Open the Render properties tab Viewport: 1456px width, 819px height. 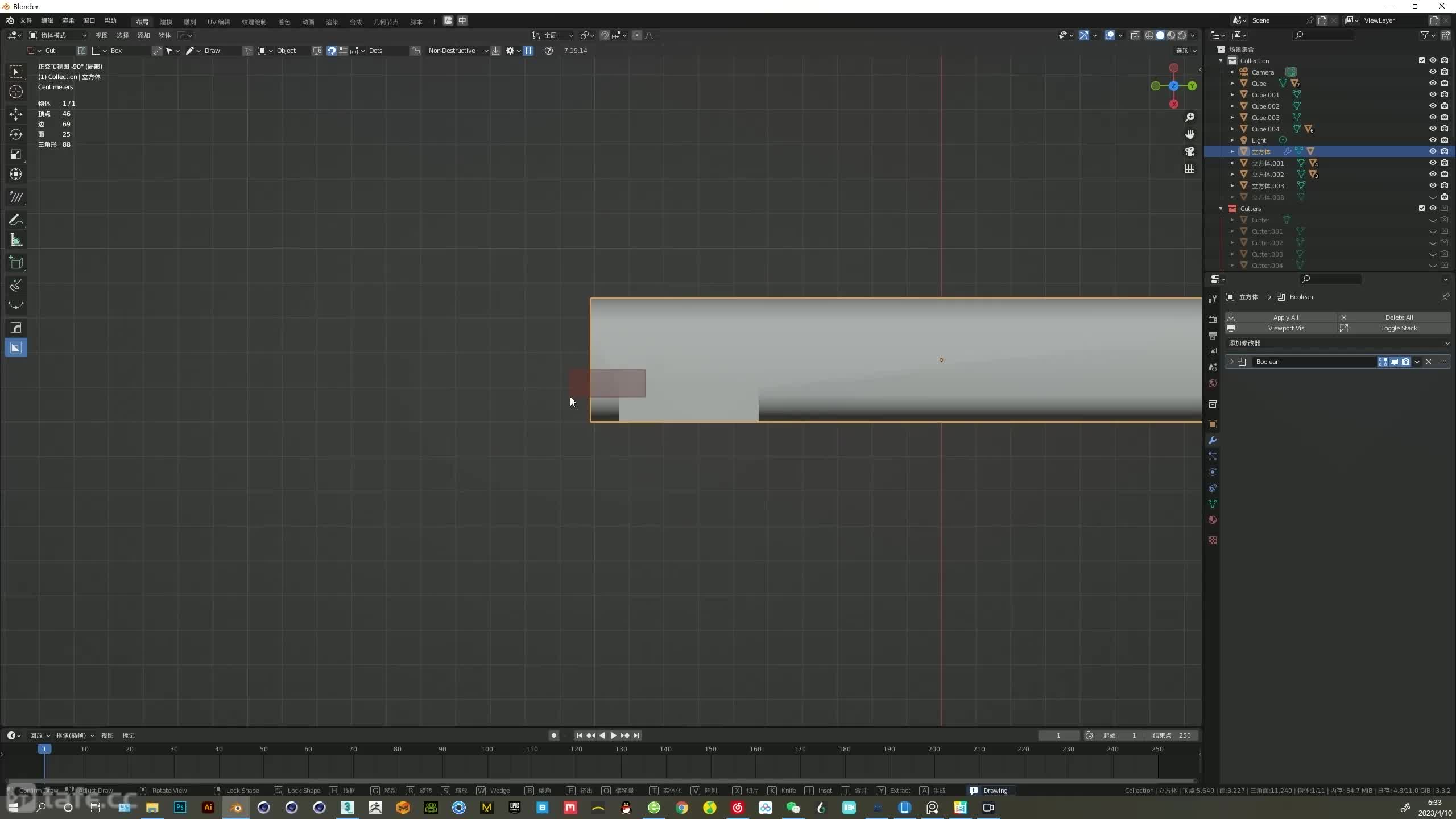click(x=1213, y=320)
